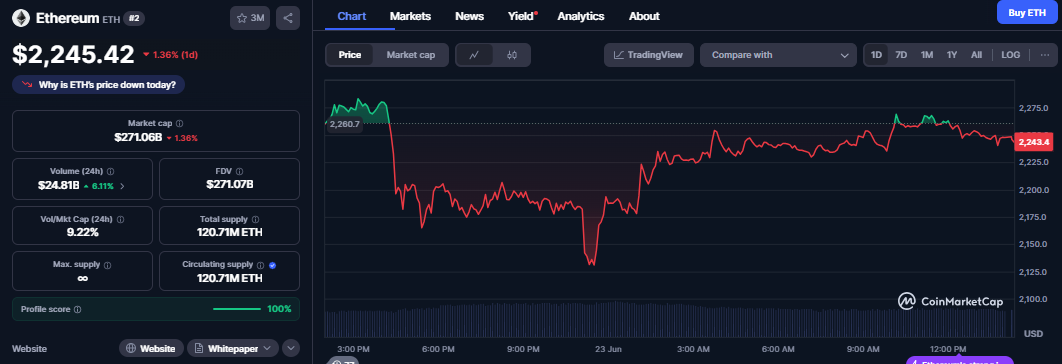1062x364 pixels.
Task: Open the Analytics tab
Action: click(x=580, y=16)
